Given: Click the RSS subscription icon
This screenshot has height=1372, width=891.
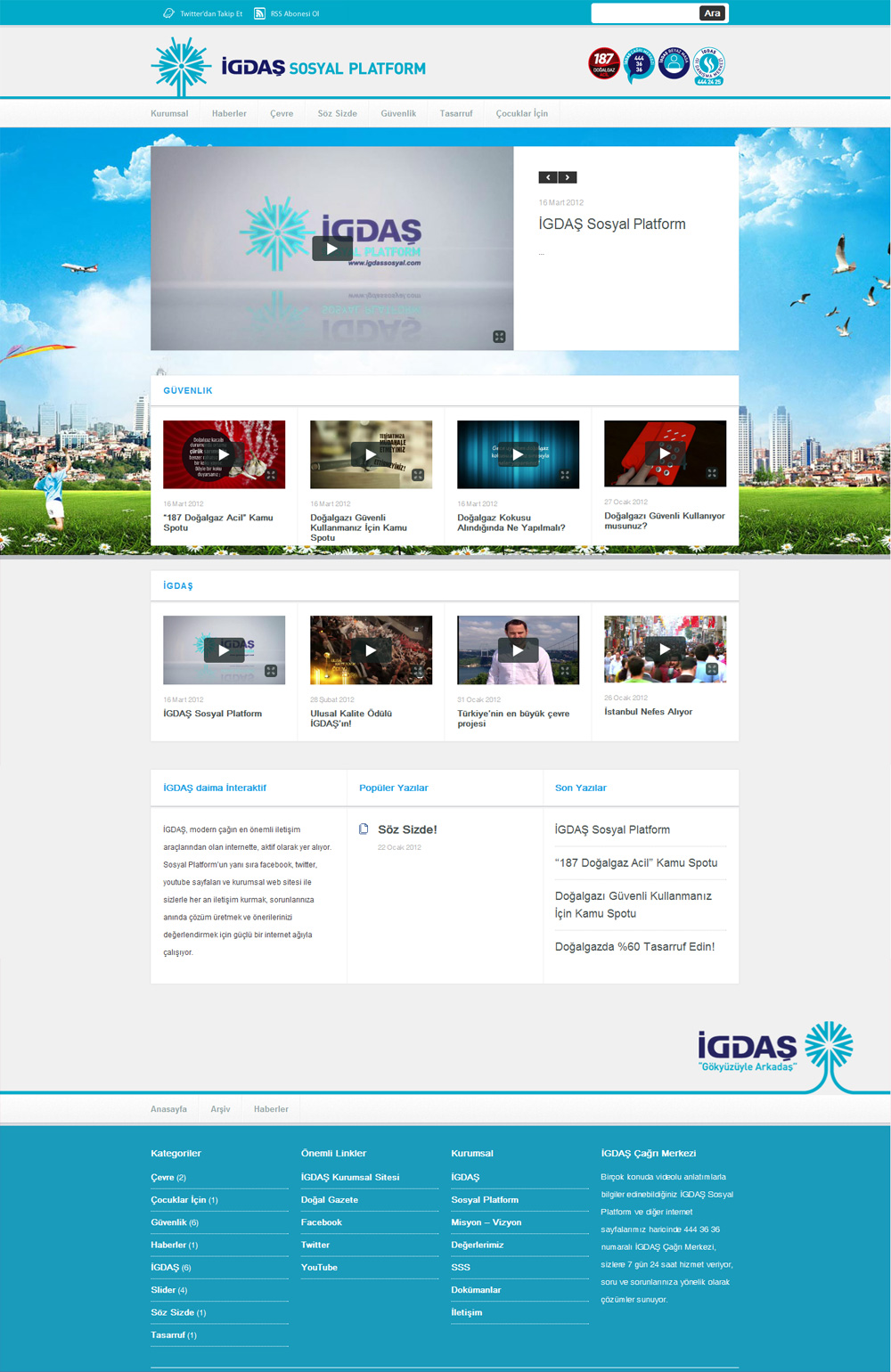Looking at the screenshot, I should tap(259, 13).
